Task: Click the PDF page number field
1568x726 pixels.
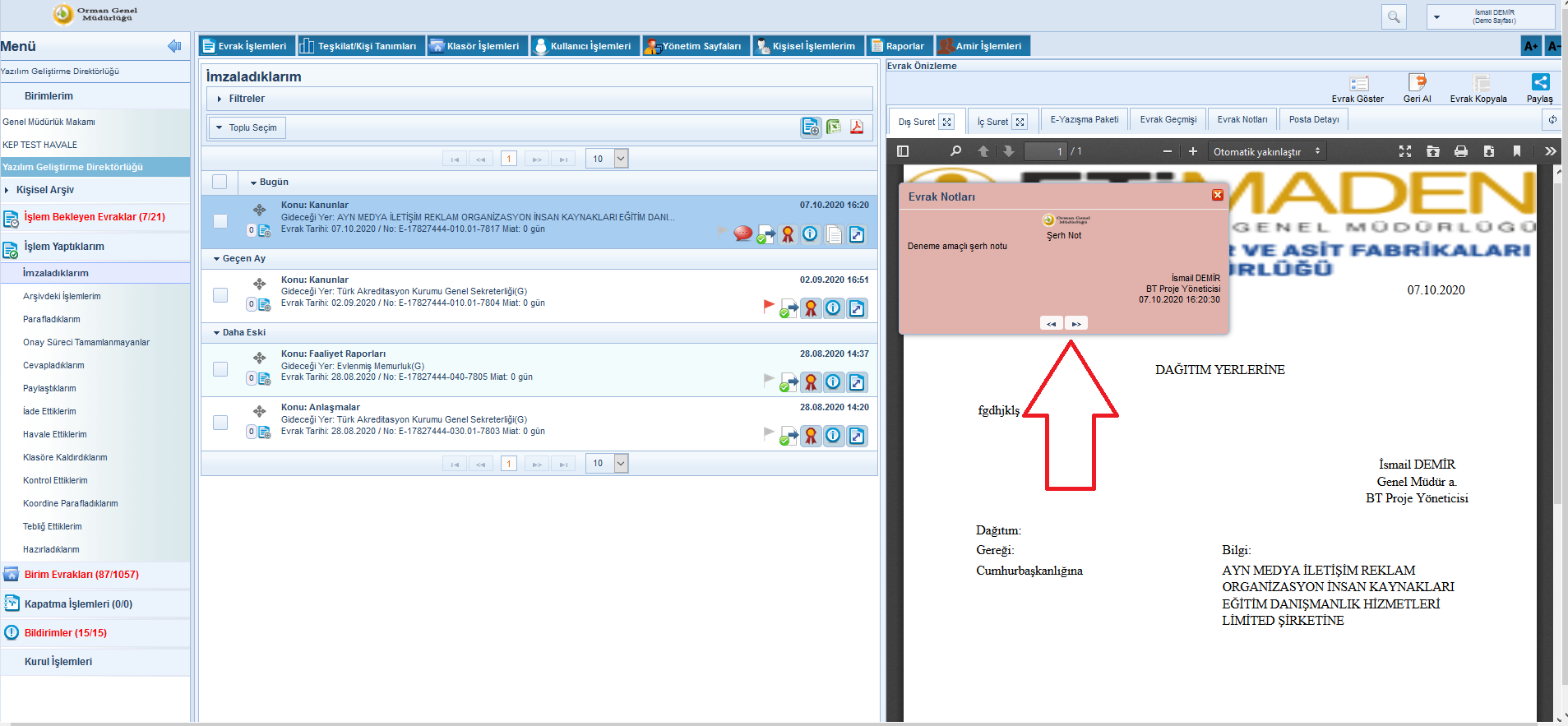Action: tap(1045, 152)
